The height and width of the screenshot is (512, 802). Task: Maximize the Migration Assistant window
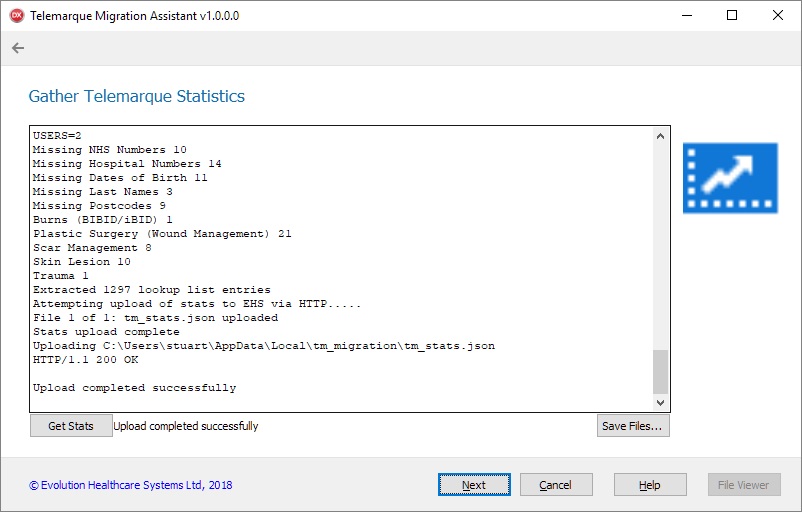[732, 16]
